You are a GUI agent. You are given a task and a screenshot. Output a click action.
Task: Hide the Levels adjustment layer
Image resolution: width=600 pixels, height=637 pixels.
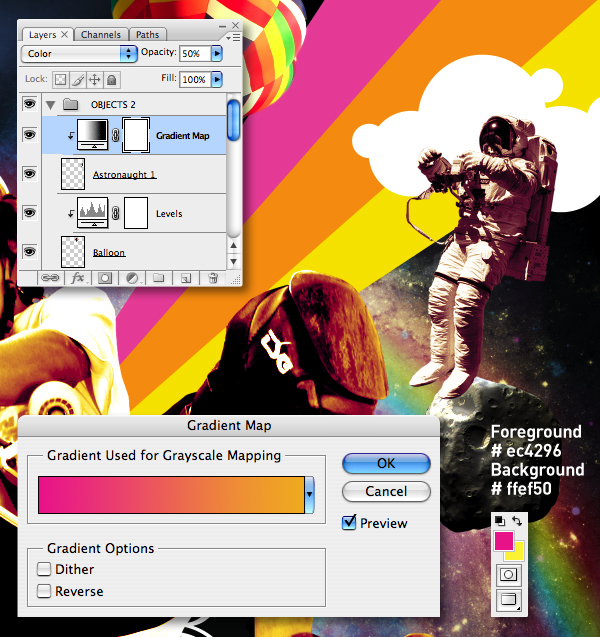29,212
